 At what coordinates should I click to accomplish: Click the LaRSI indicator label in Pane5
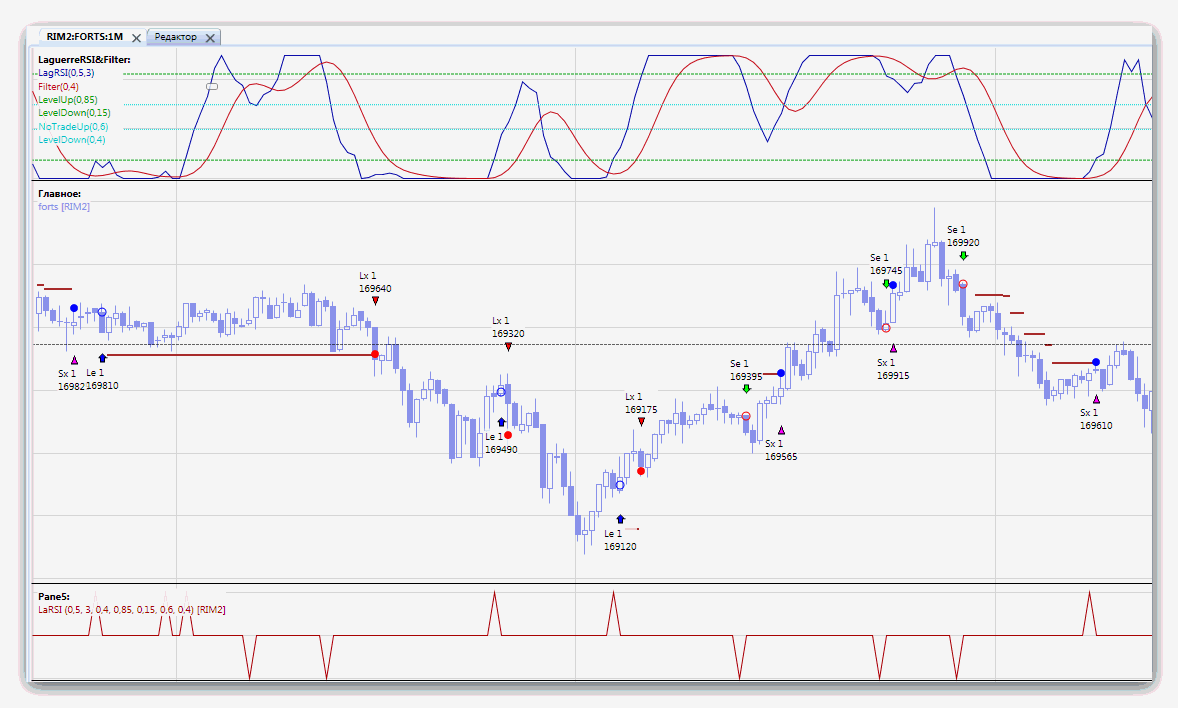(131, 610)
